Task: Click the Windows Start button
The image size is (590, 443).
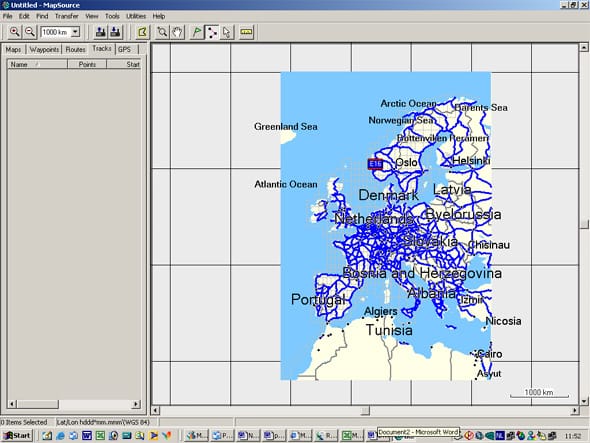Action: (17, 435)
